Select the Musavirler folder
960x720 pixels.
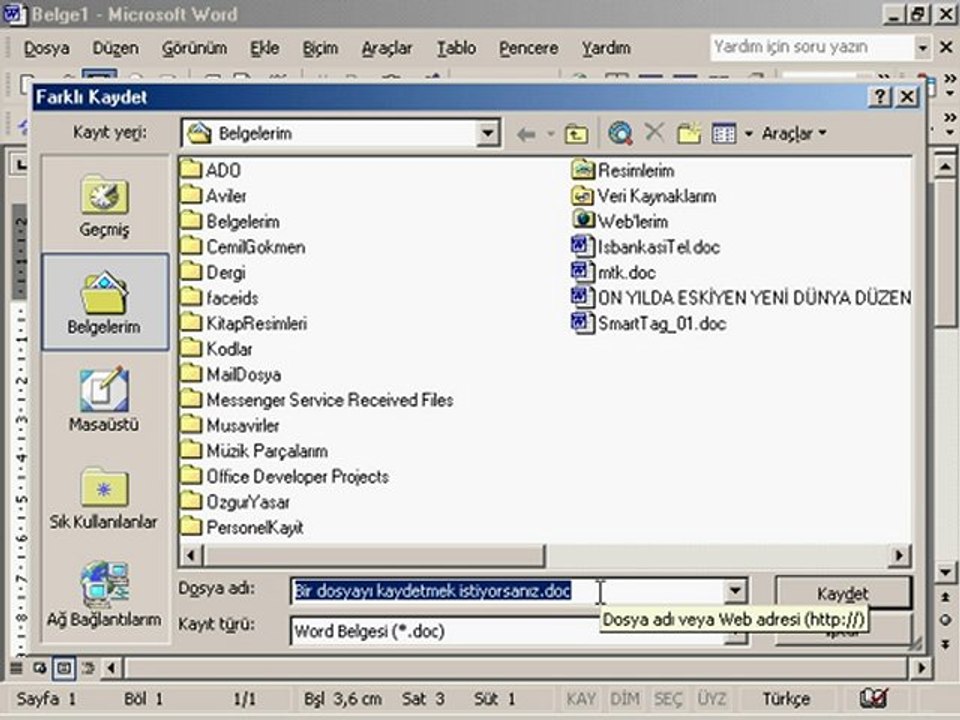230,425
